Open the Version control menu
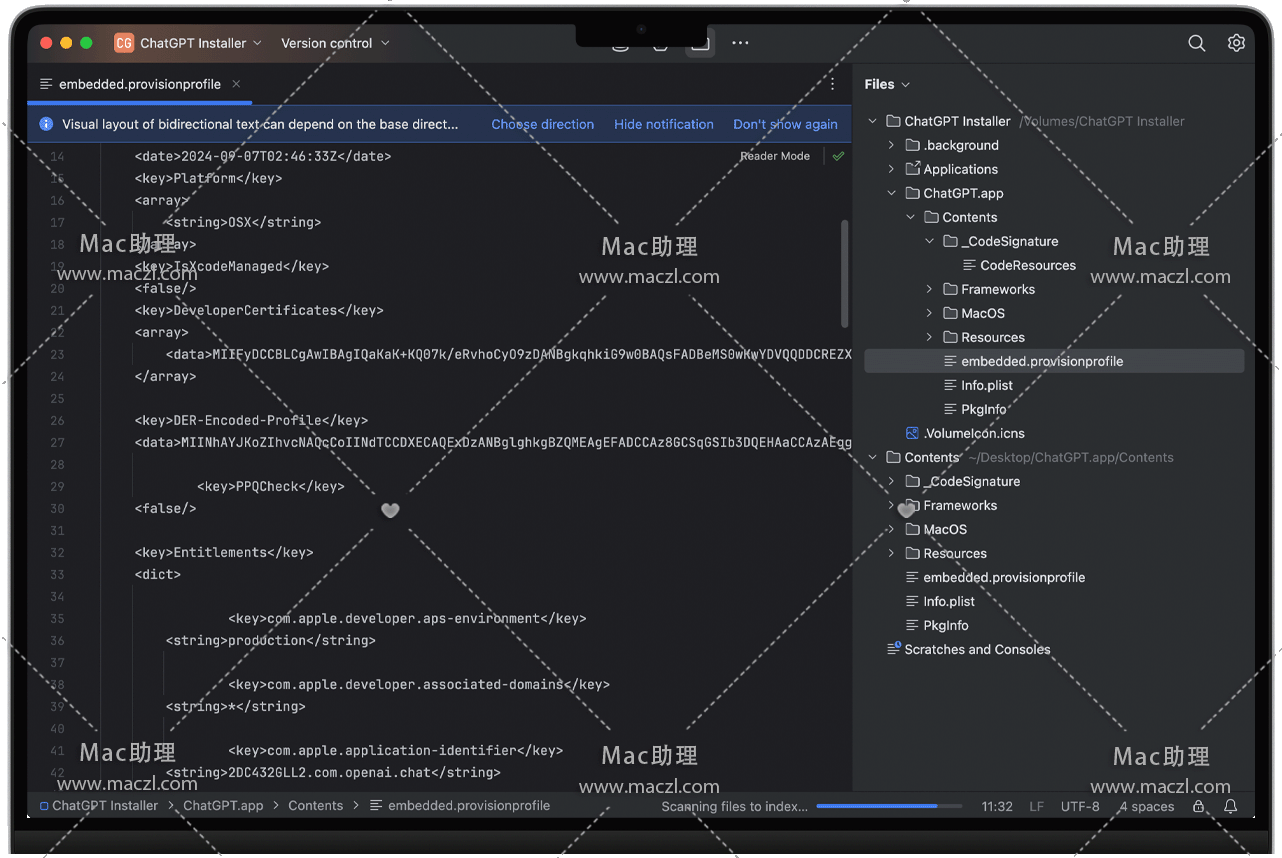This screenshot has height=858, width=1282. point(335,43)
